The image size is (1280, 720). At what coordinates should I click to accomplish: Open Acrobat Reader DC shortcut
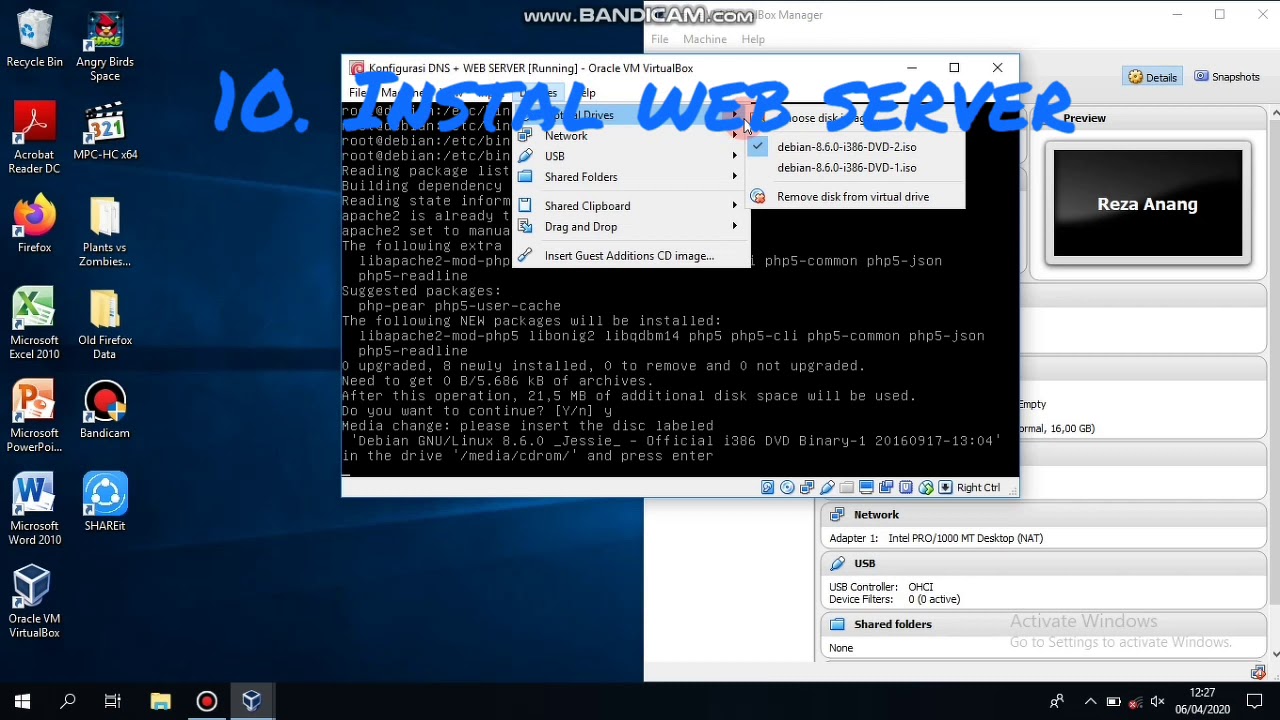click(x=34, y=138)
